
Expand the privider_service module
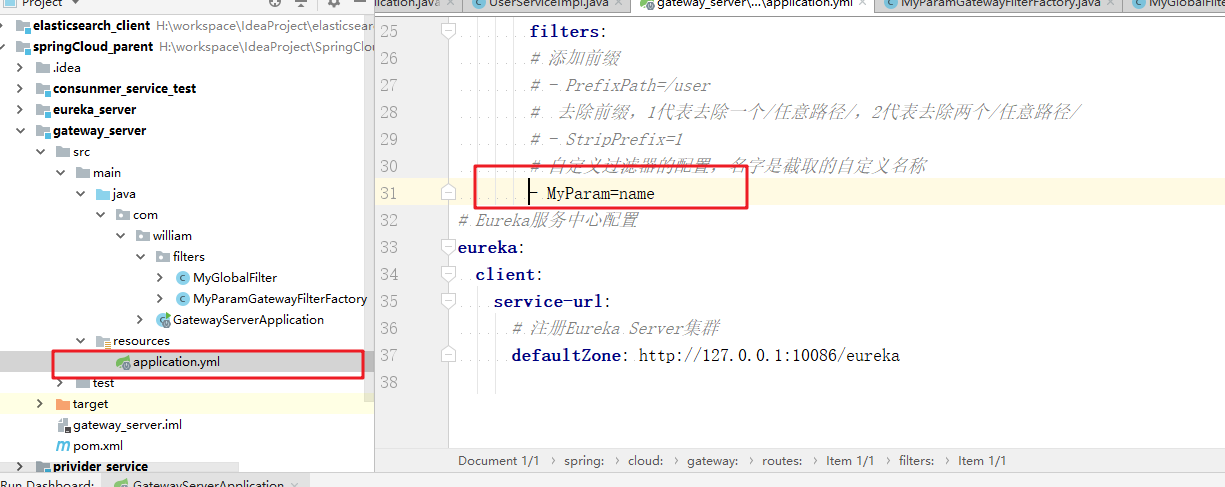click(x=20, y=467)
